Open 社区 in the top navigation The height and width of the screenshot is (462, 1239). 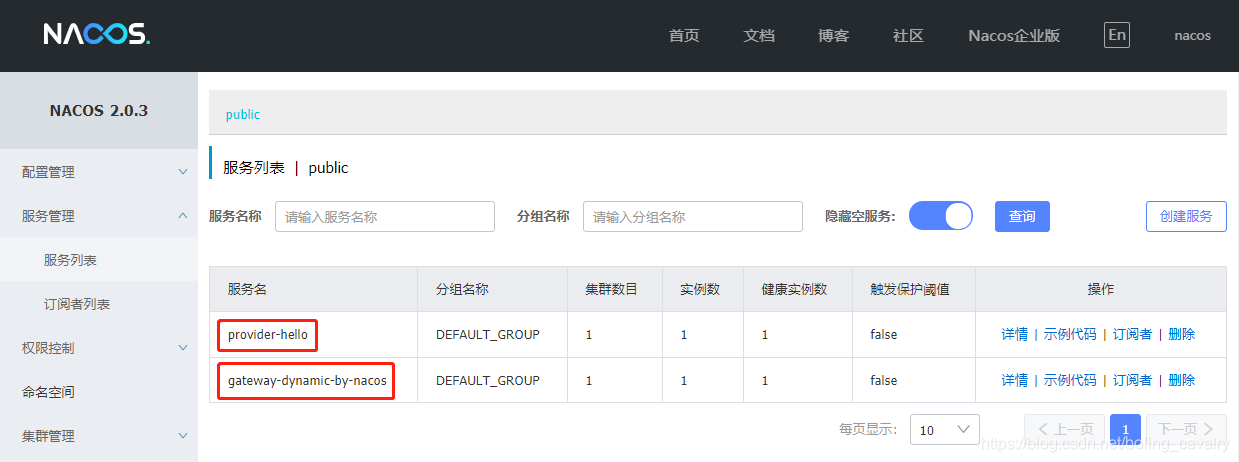pos(908,35)
